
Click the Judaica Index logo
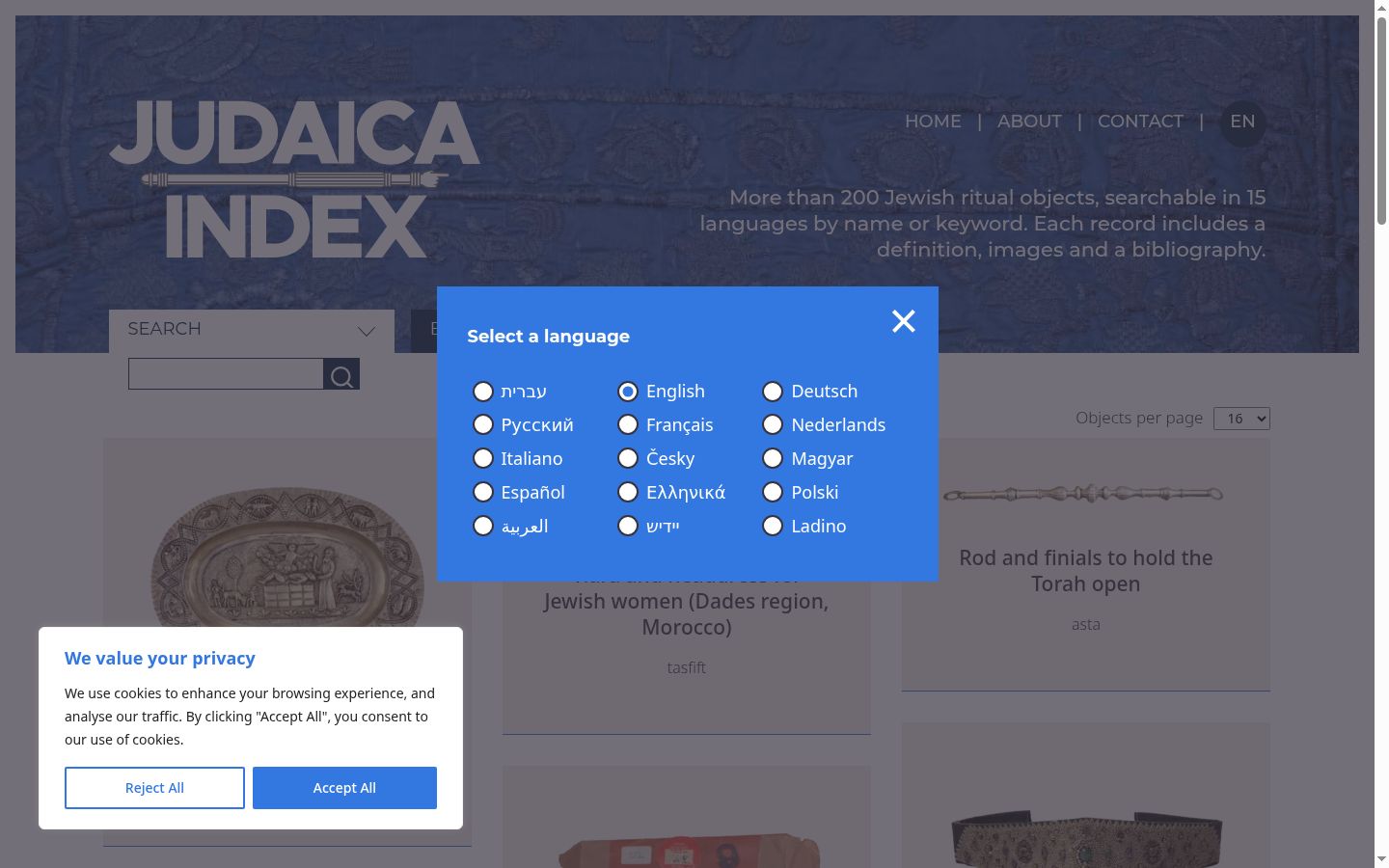click(295, 178)
